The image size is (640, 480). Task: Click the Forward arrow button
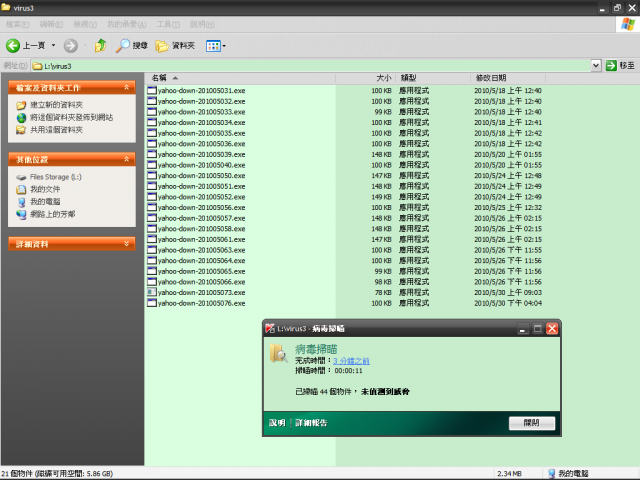point(71,45)
